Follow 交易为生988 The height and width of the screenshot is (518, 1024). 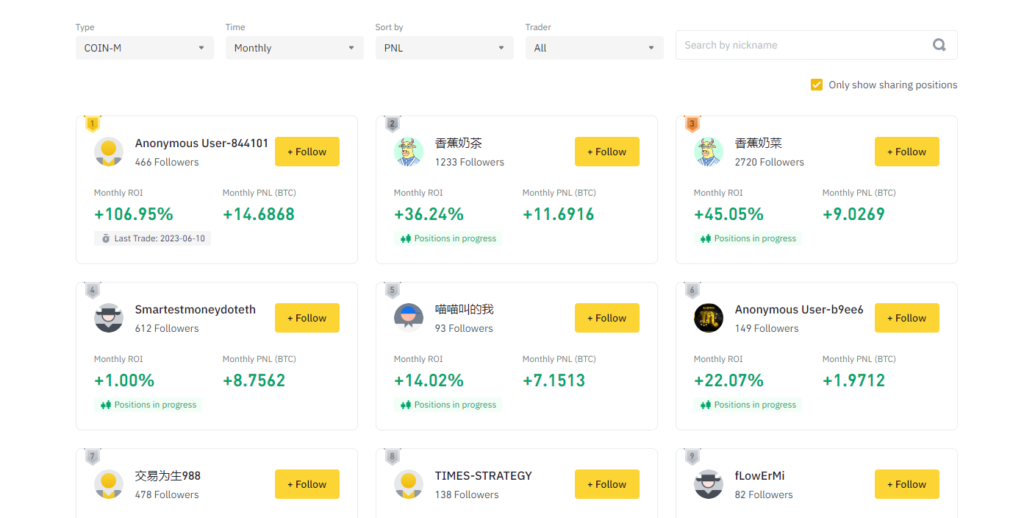coord(307,484)
